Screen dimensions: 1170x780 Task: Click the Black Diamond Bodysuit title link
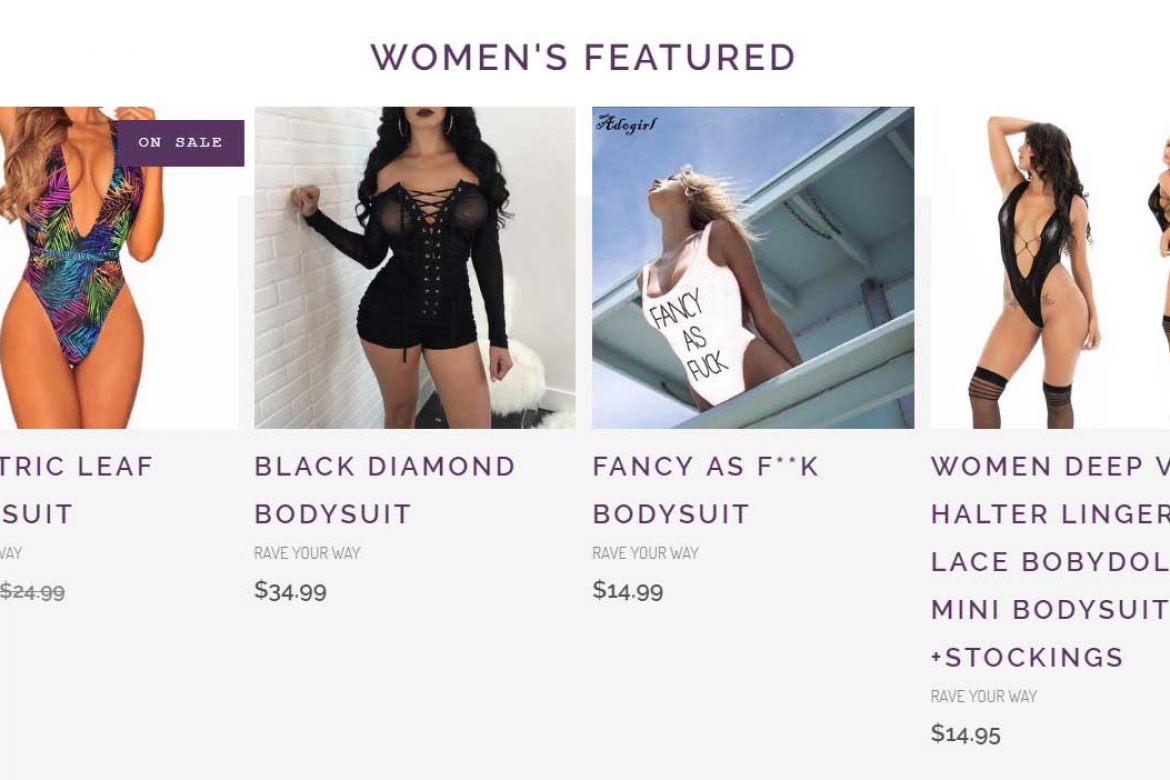tap(384, 490)
